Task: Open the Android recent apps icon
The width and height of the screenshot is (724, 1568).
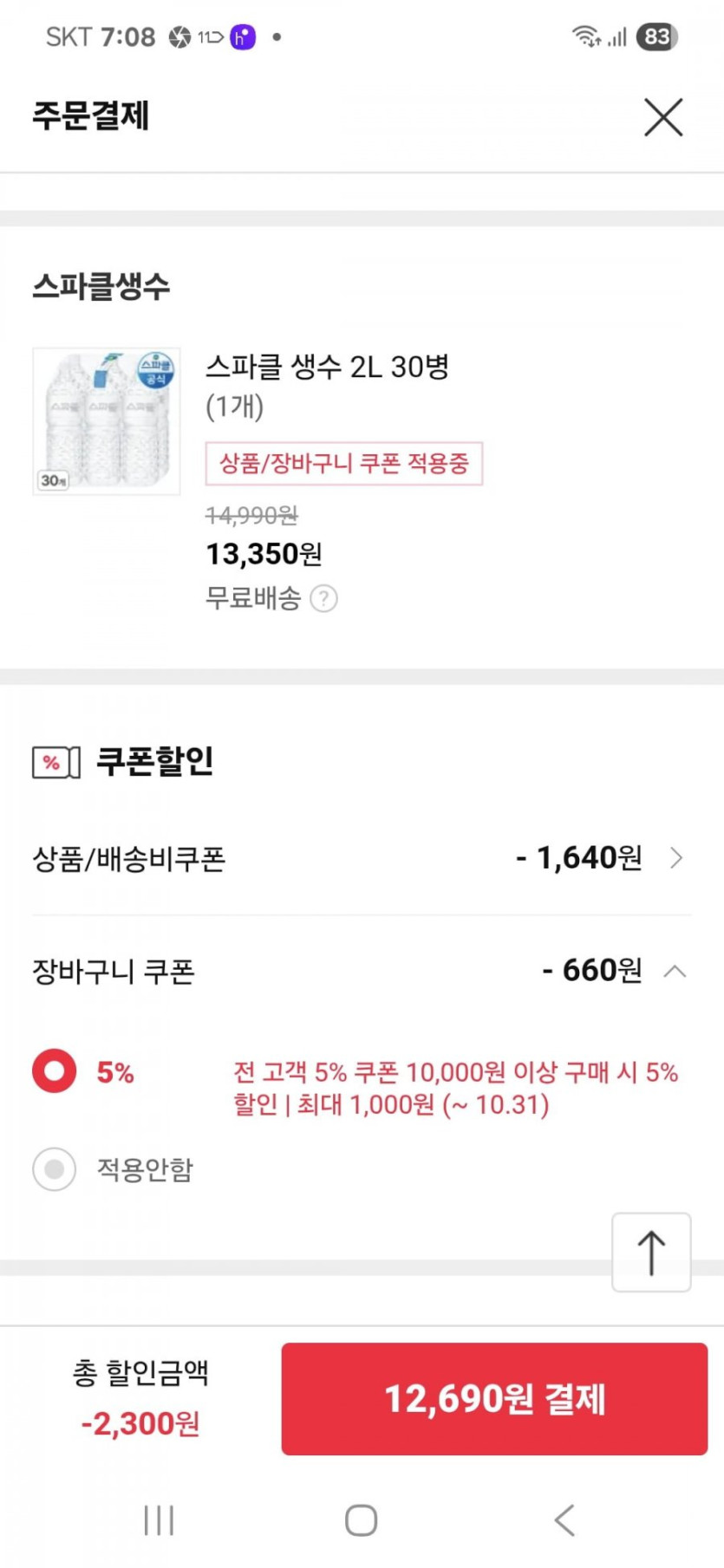Action: tap(159, 1519)
